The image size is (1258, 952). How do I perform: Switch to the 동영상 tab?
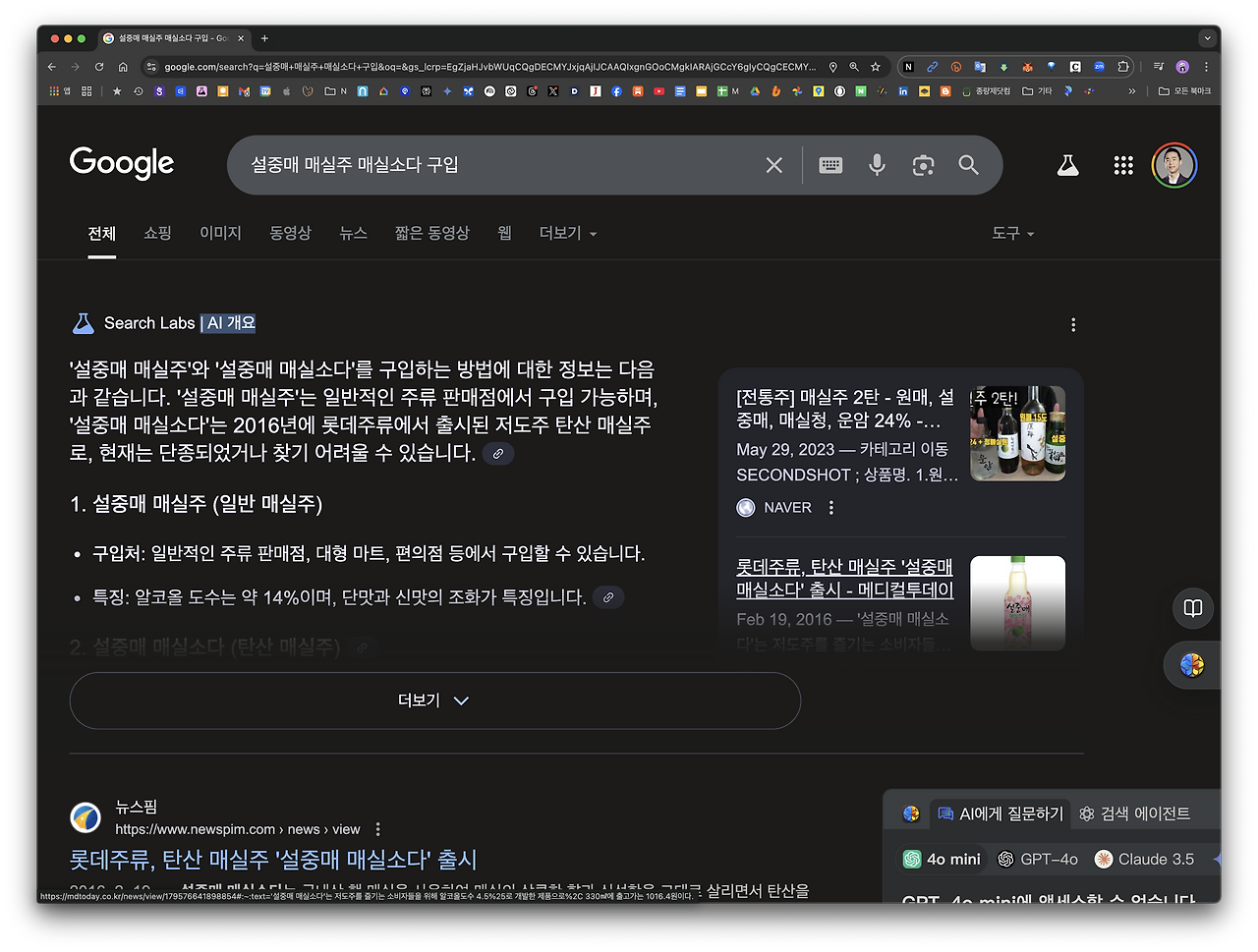(290, 233)
